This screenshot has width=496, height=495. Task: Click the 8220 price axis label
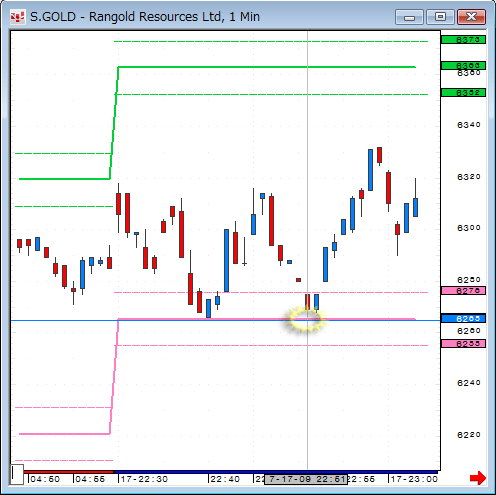(x=469, y=435)
